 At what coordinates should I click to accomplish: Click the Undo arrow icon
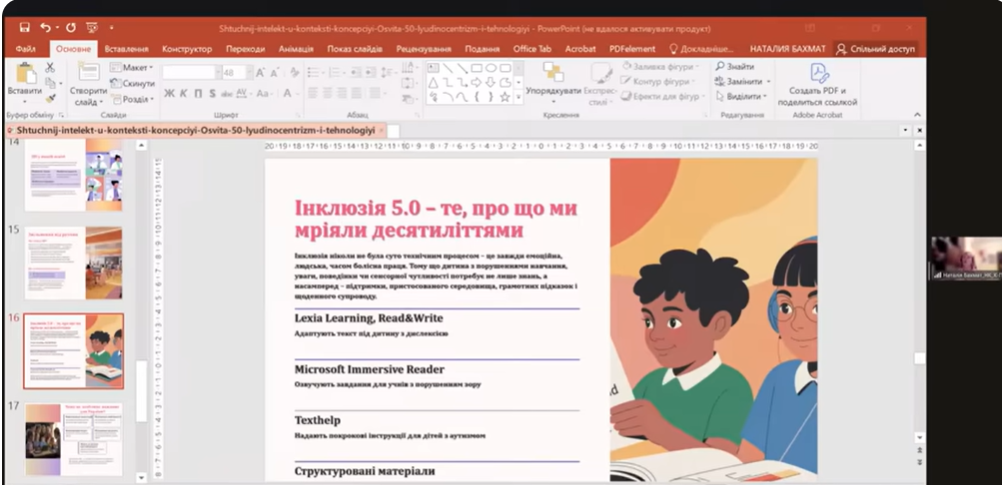coord(46,28)
